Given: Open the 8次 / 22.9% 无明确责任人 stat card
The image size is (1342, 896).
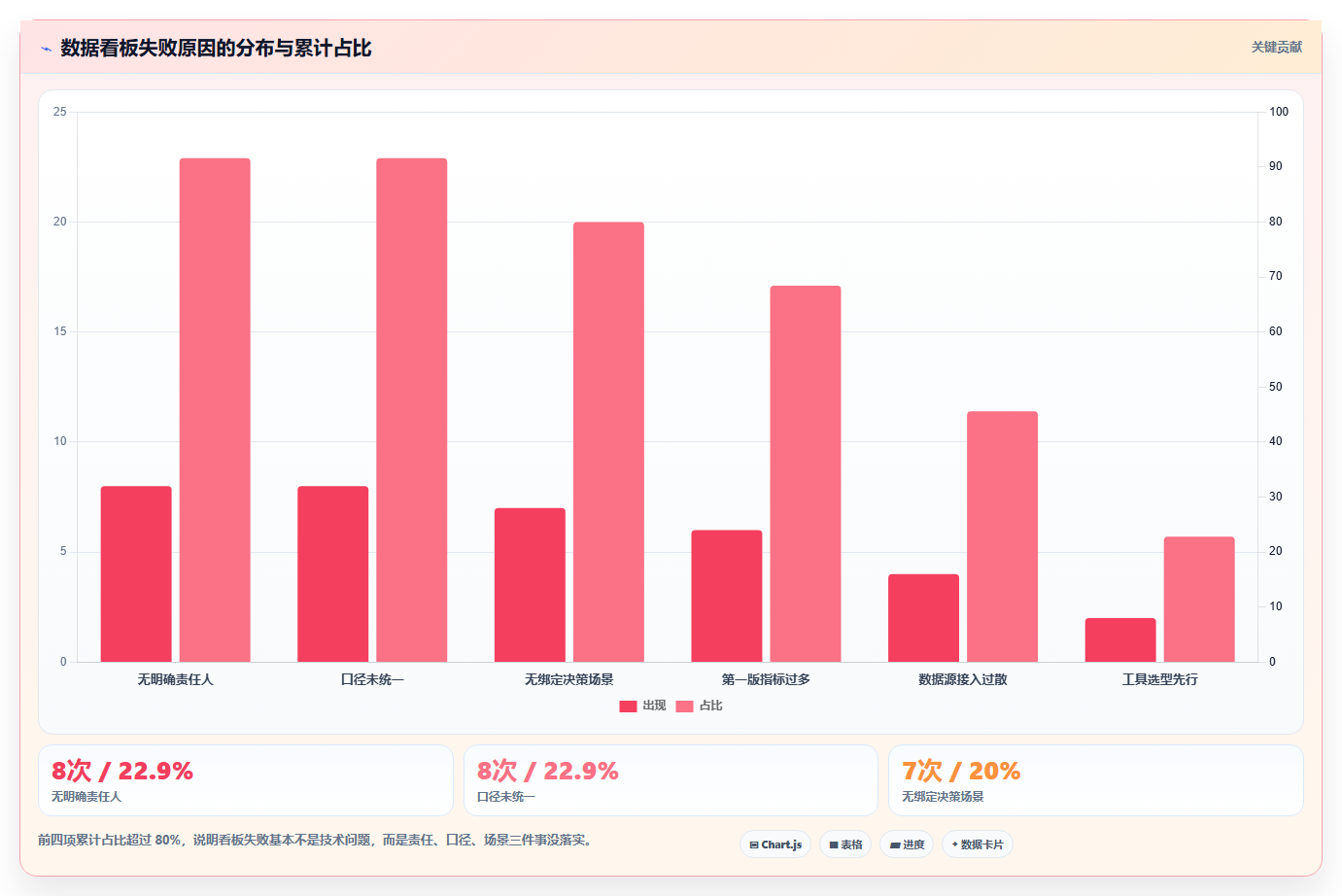Looking at the screenshot, I should [x=246, y=780].
